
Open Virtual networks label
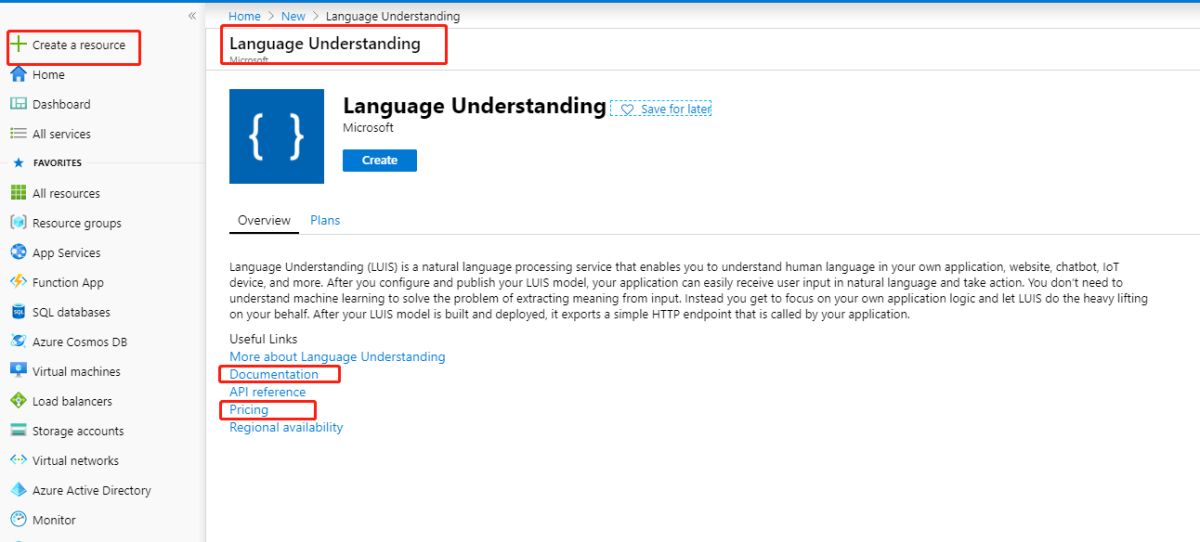[75, 461]
